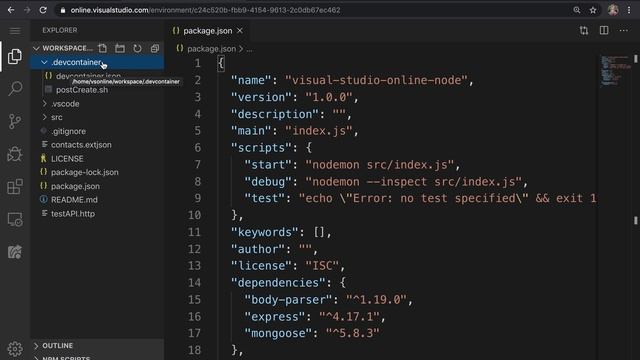The width and height of the screenshot is (640, 360).
Task: Collapse all folders in Explorer
Action: 155,48
